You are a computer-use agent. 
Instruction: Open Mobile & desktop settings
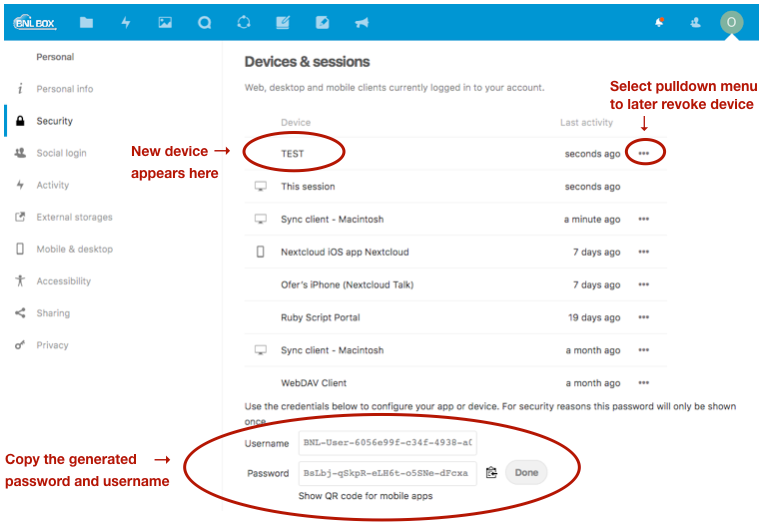(x=74, y=249)
